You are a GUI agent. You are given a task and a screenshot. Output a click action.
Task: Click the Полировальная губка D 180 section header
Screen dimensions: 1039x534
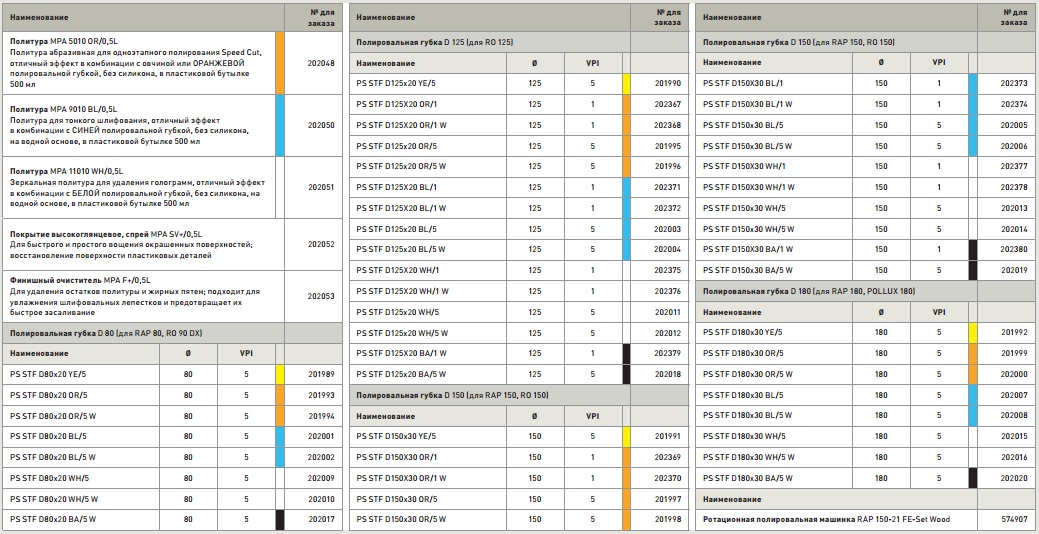[810, 291]
